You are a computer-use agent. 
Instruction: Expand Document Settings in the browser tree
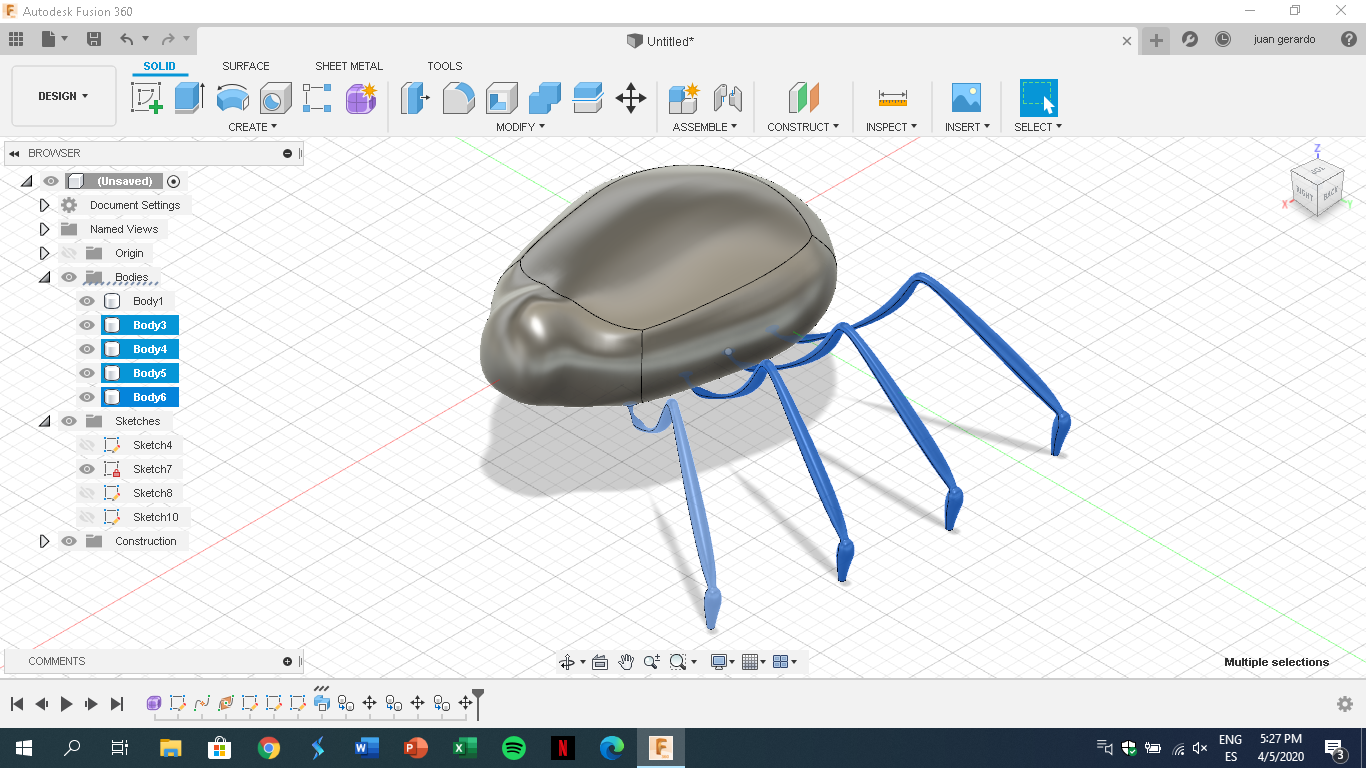pyautogui.click(x=44, y=204)
